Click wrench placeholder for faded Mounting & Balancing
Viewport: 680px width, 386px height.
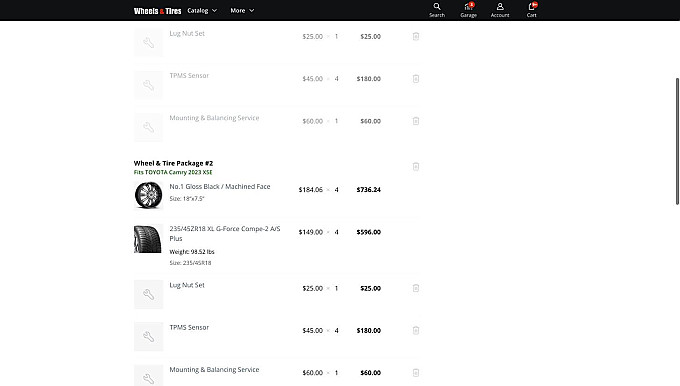[x=148, y=127]
